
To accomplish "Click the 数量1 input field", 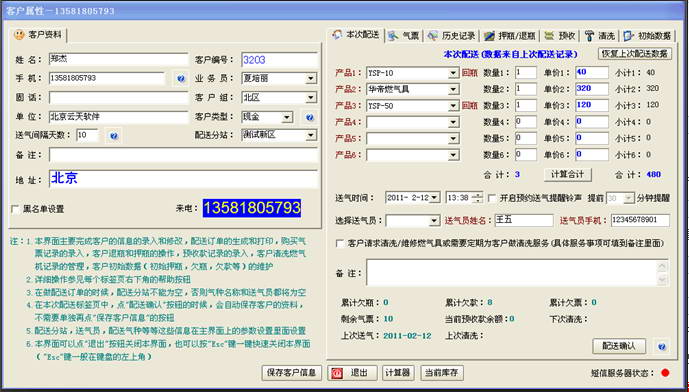I will [x=526, y=73].
